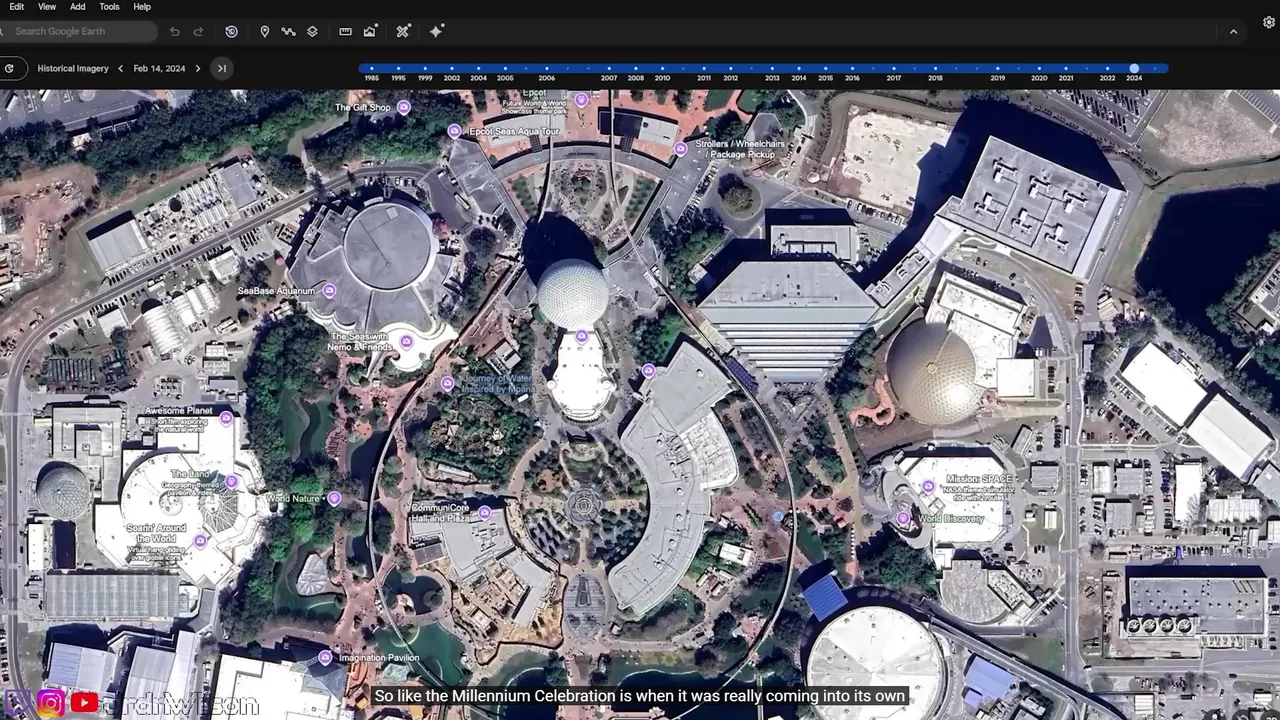Jump timeline to 2021
Screen dimensions: 1280x720
[x=1066, y=77]
